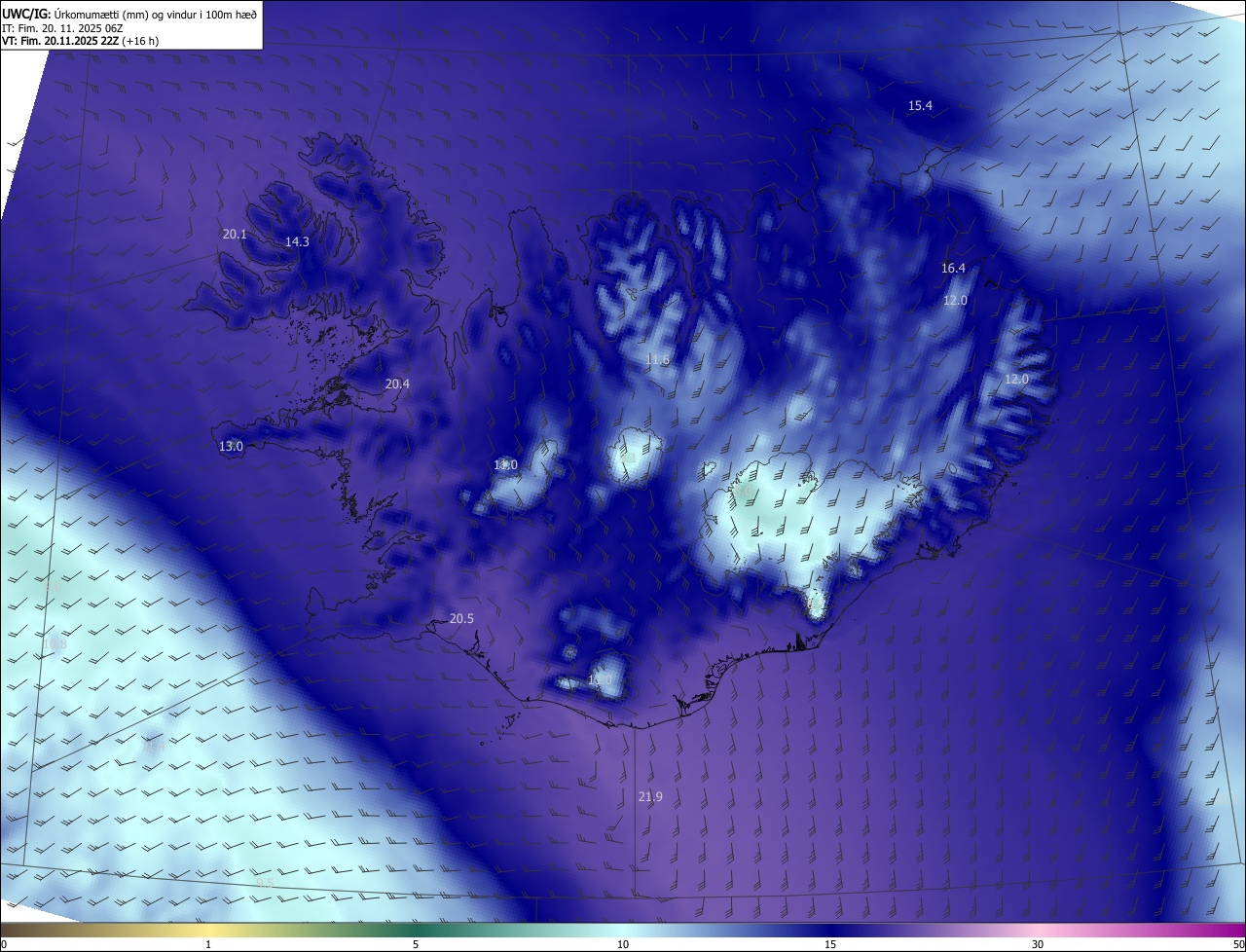Click the 20.1 value label

click(235, 234)
